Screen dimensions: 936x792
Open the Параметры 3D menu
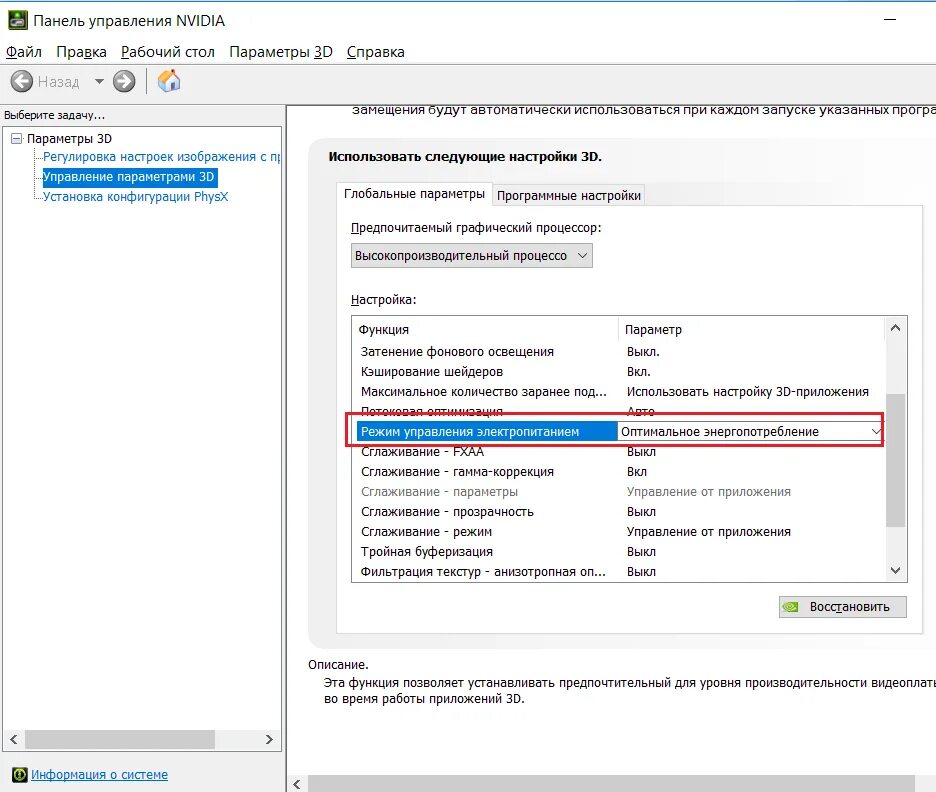point(281,52)
